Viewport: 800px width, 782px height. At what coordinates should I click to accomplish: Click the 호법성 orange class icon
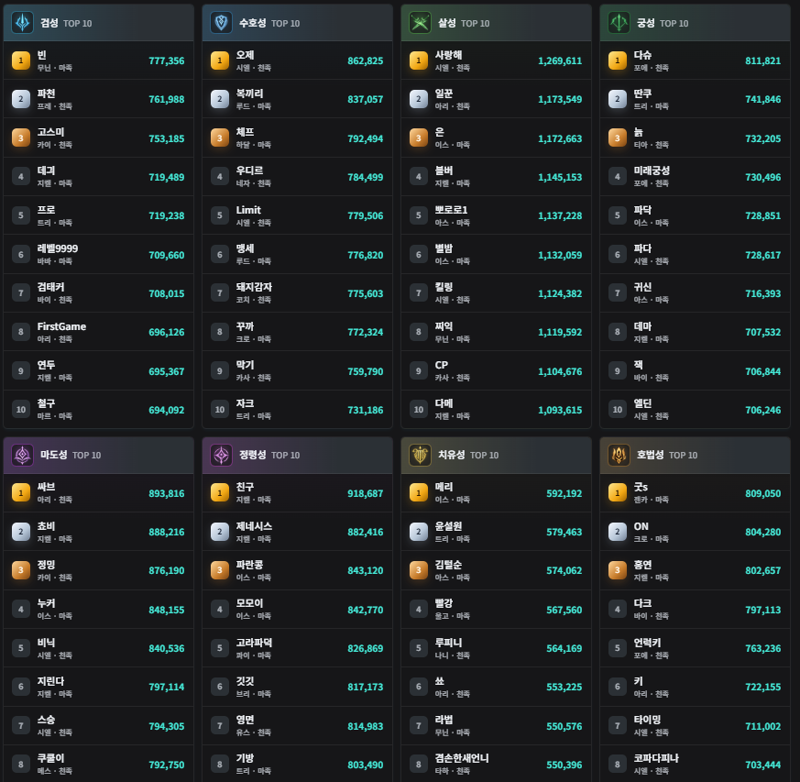click(x=619, y=455)
